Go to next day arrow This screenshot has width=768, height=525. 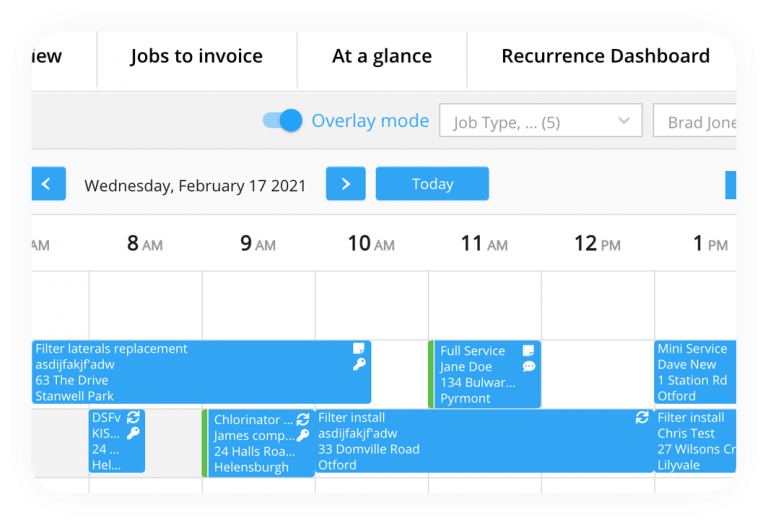coord(346,184)
